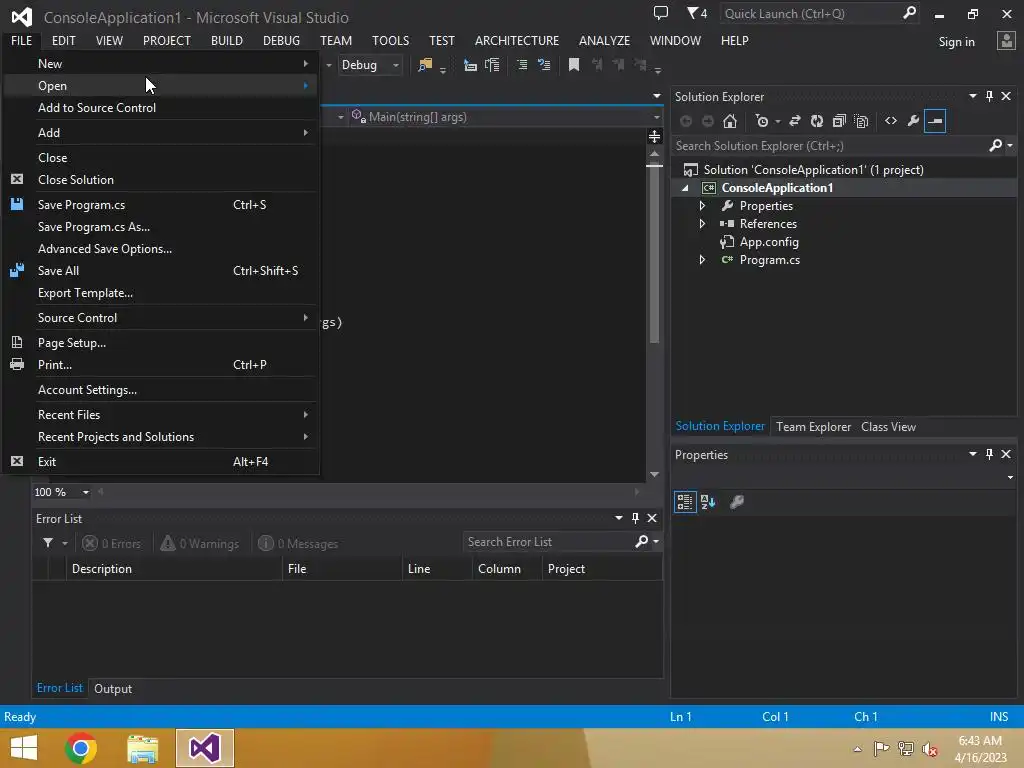Viewport: 1024px width, 768px height.
Task: Click the Search Error List input field
Action: pyautogui.click(x=549, y=542)
